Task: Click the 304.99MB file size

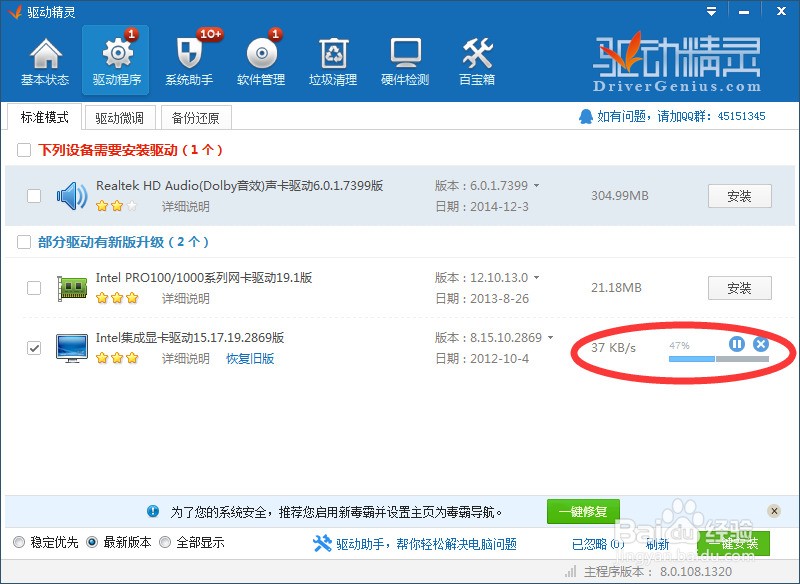Action: [620, 196]
